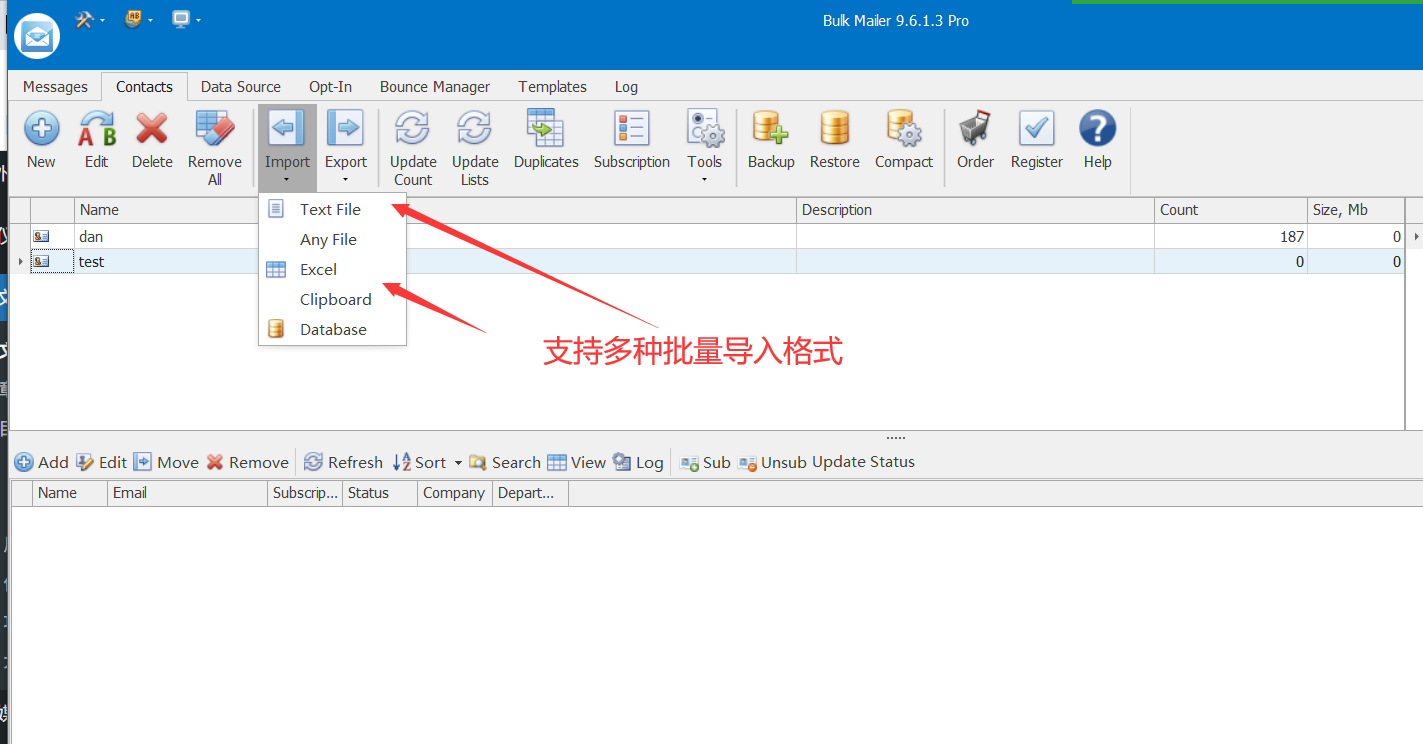Viewport: 1423px width, 744px height.
Task: Select the test contact group row
Action: coord(91,261)
